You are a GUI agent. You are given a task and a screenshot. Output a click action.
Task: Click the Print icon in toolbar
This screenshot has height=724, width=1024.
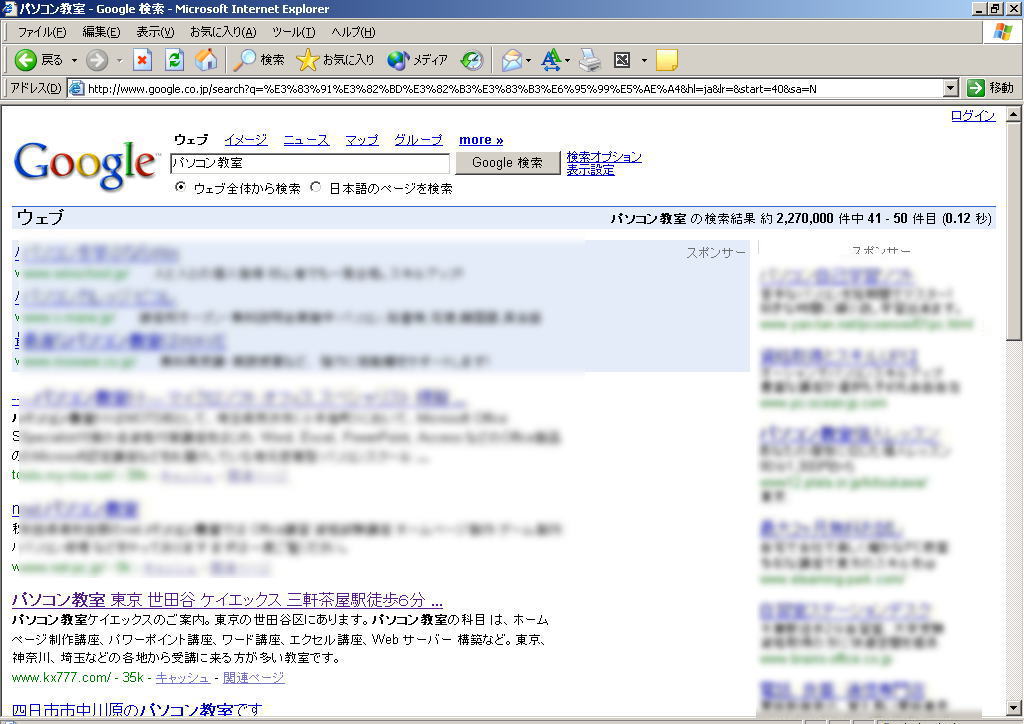pos(590,60)
